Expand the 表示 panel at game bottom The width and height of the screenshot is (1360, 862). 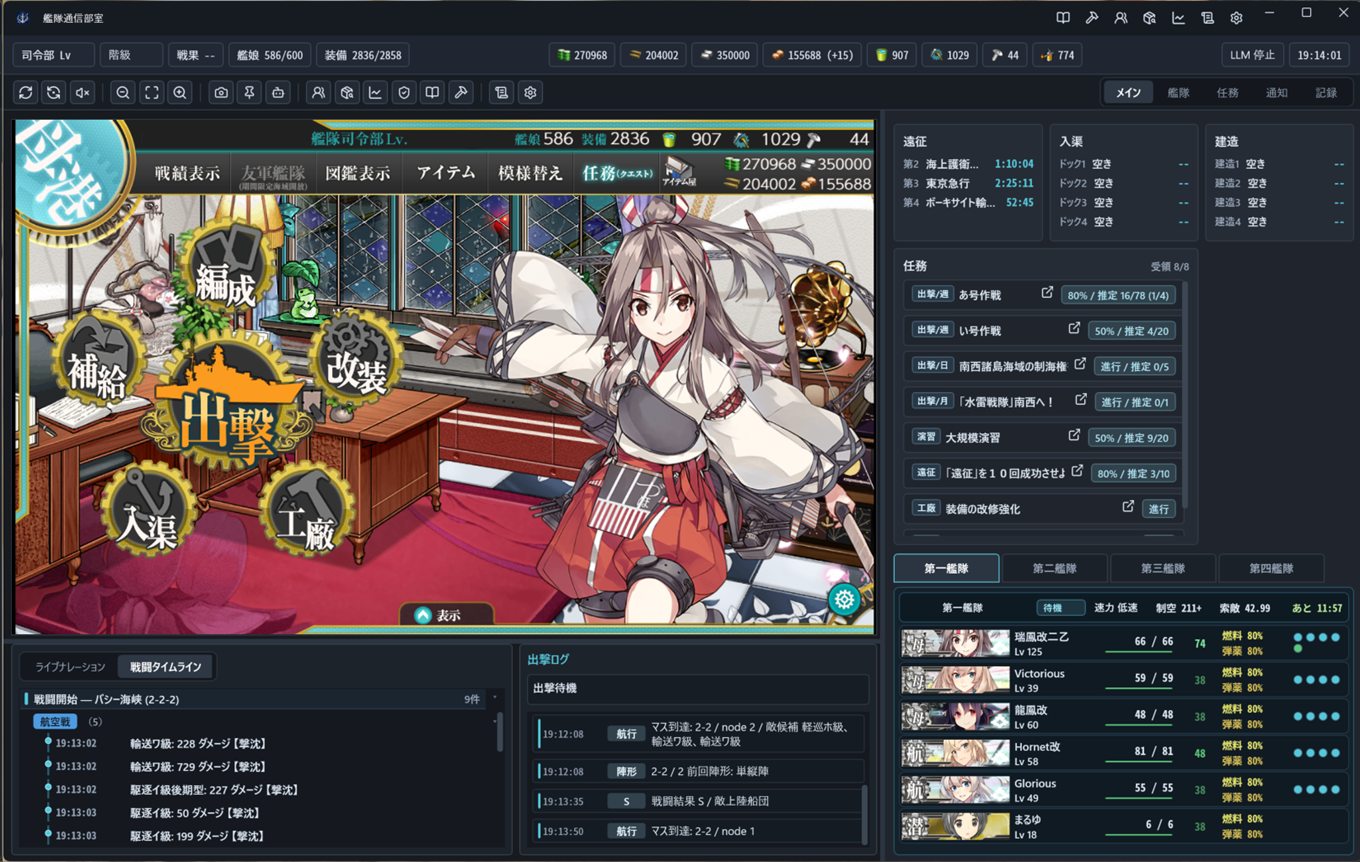446,615
